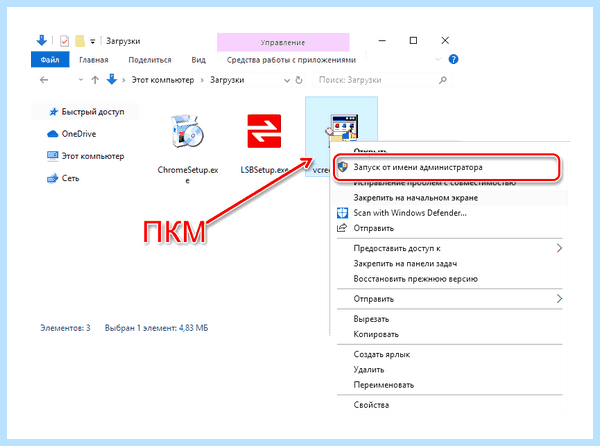Open the ChromeSetup.exe installer file
This screenshot has width=600, height=446.
(x=188, y=131)
